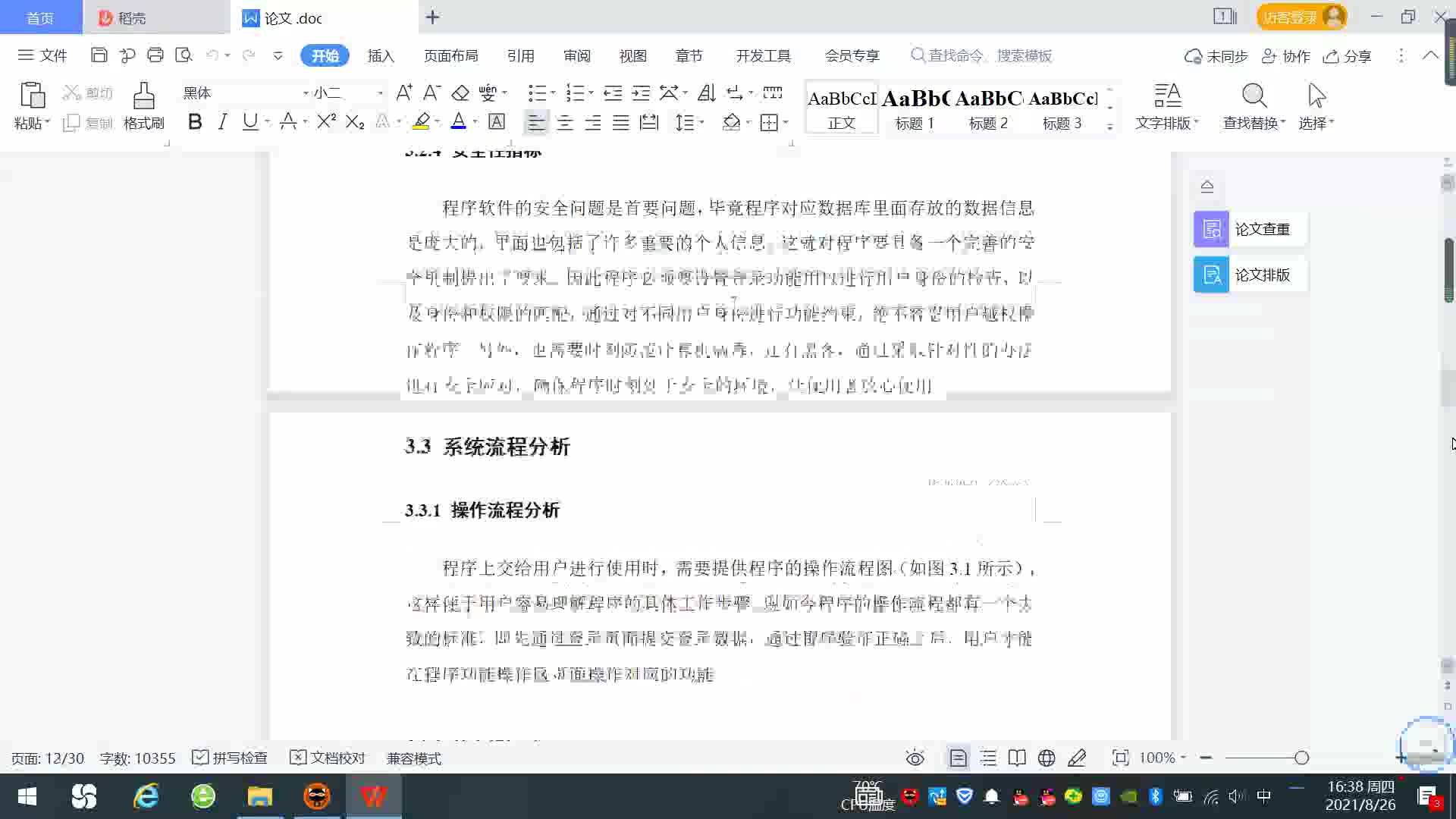
Task: Expand the zoom percentage 100% dropdown
Action: pyautogui.click(x=1183, y=758)
